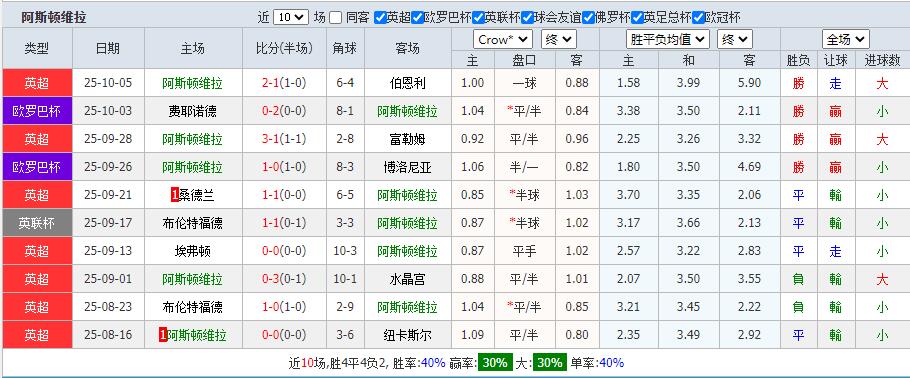Click date 25-09-01 in the table
The width and height of the screenshot is (910, 378).
coord(108,279)
